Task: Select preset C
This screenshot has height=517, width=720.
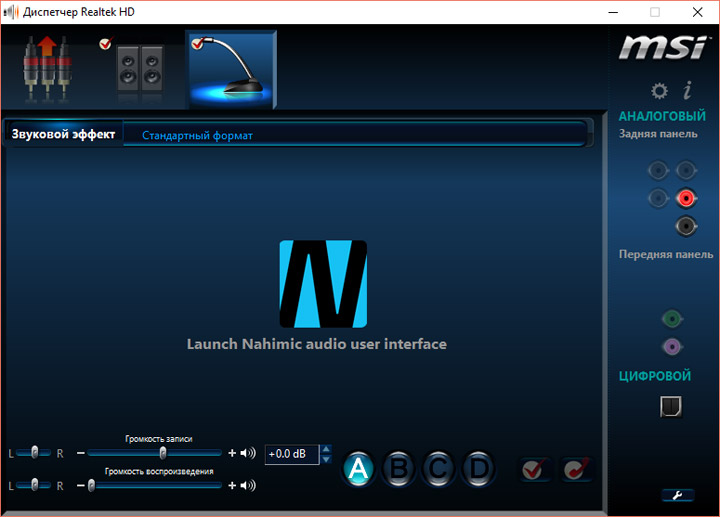Action: tap(439, 469)
